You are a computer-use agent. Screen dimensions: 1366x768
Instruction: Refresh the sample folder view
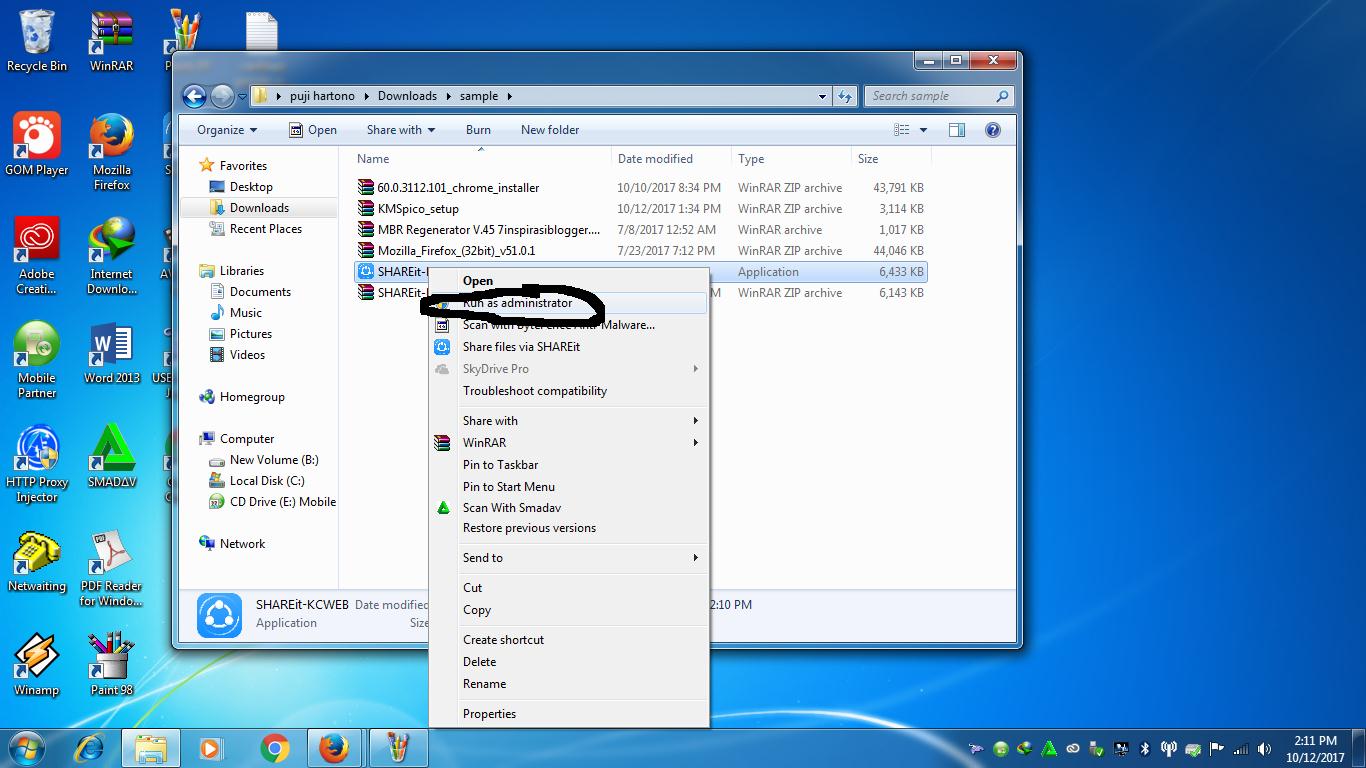coord(846,96)
